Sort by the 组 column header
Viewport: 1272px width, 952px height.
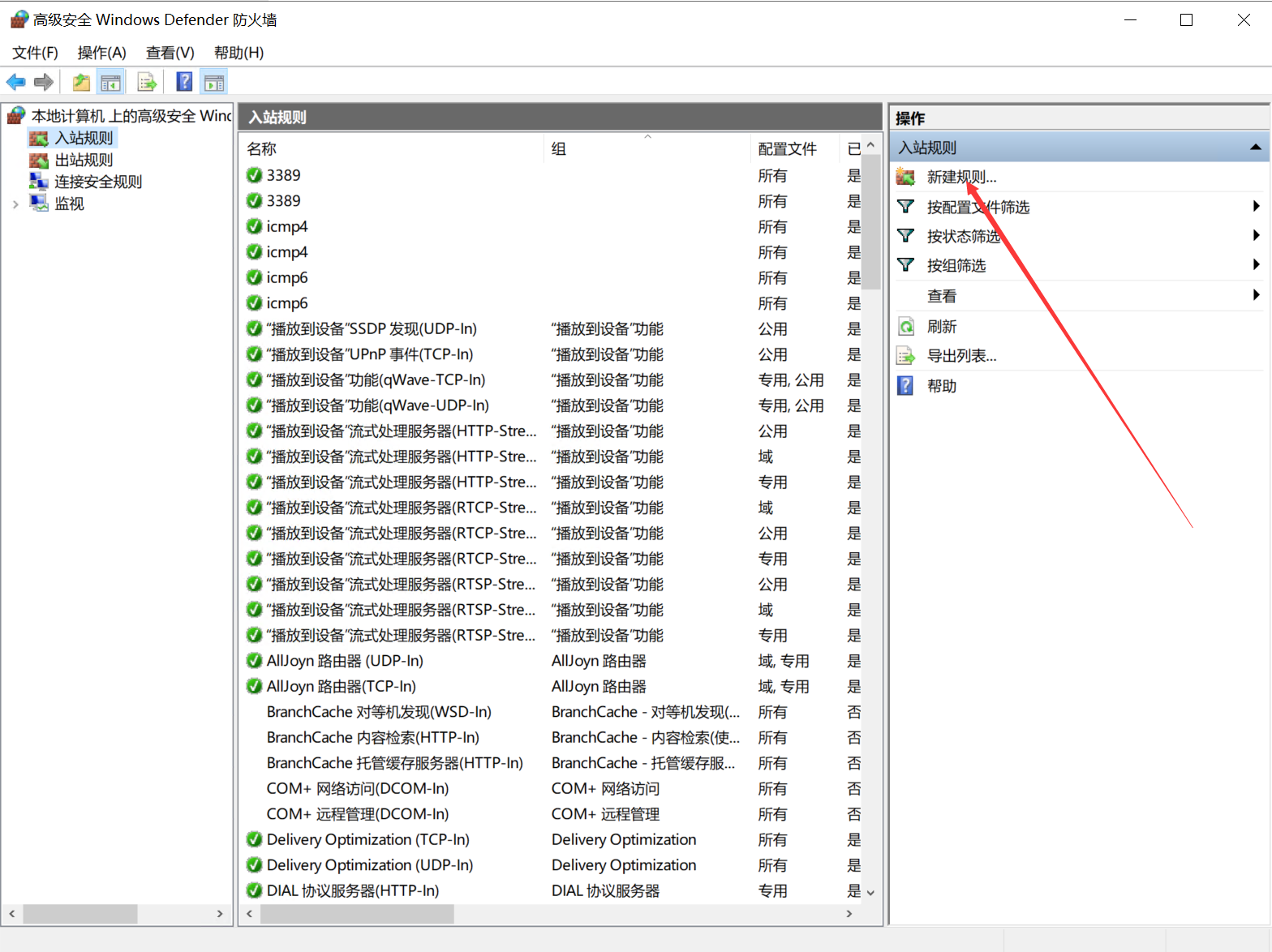tap(647, 149)
